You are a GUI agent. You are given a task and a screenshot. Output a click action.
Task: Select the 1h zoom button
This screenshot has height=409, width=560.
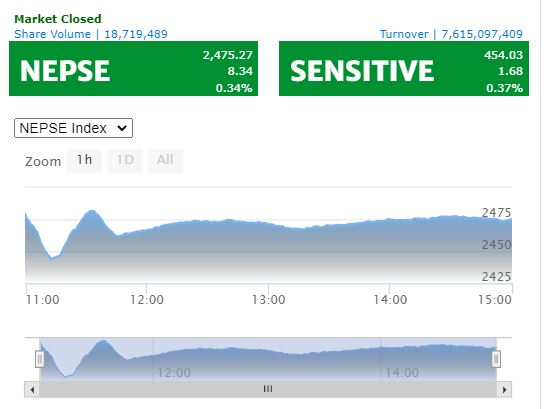84,160
